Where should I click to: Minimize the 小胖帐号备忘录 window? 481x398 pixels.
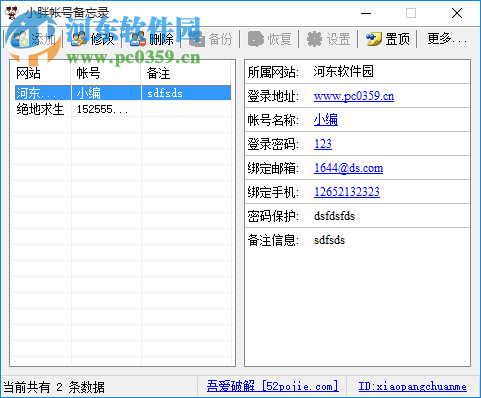[x=366, y=13]
